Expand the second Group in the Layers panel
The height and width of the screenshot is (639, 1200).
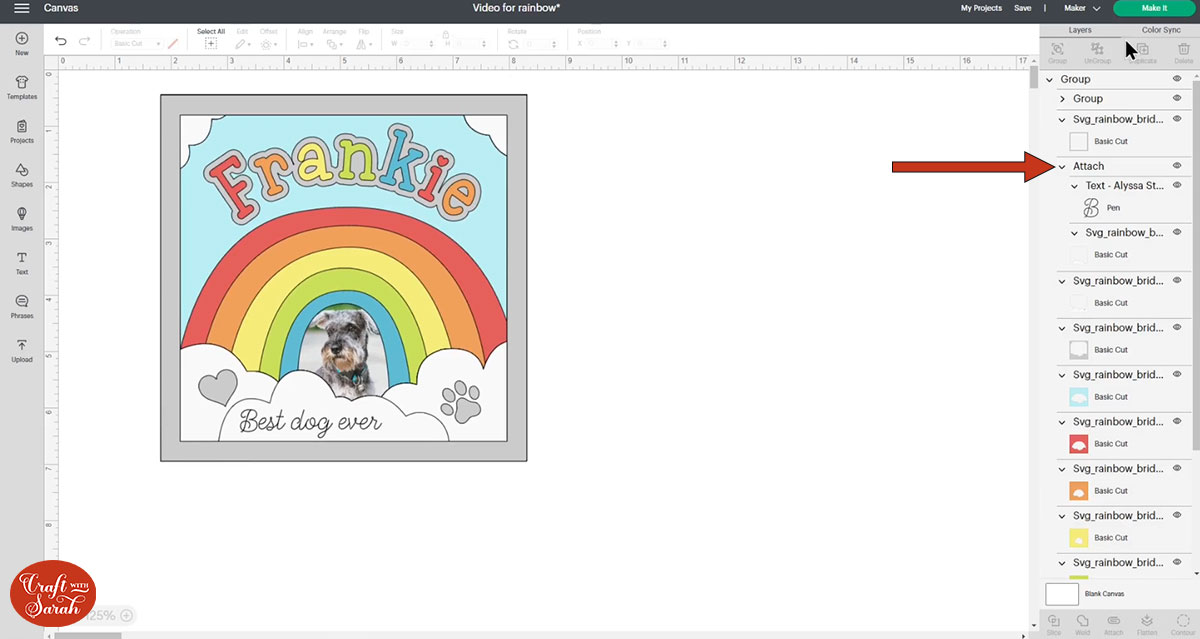[x=1063, y=98]
